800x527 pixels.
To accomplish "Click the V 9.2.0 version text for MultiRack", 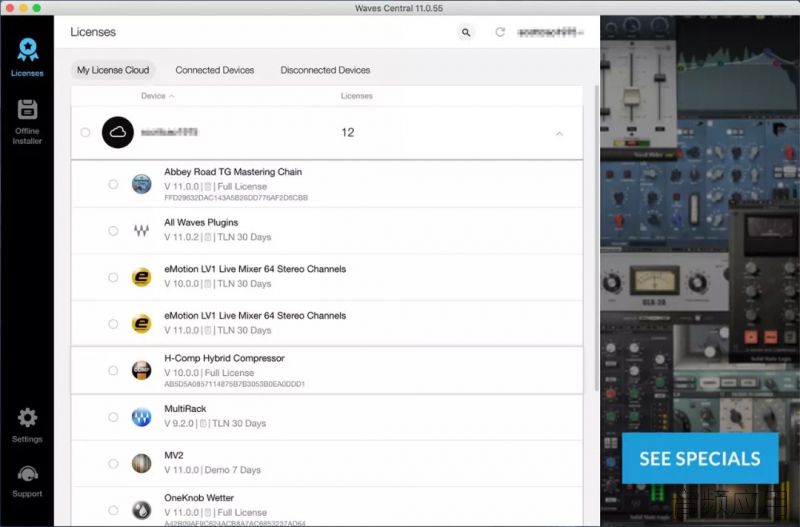I will [x=179, y=423].
